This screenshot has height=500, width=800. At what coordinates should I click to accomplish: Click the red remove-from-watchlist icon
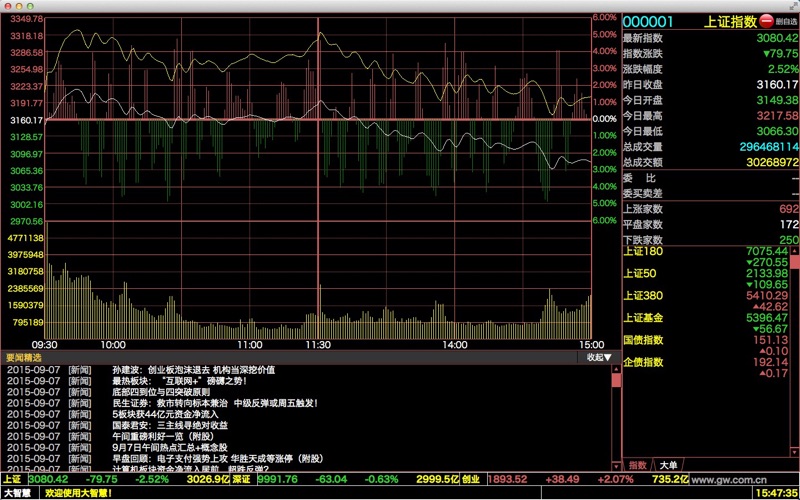click(x=766, y=20)
